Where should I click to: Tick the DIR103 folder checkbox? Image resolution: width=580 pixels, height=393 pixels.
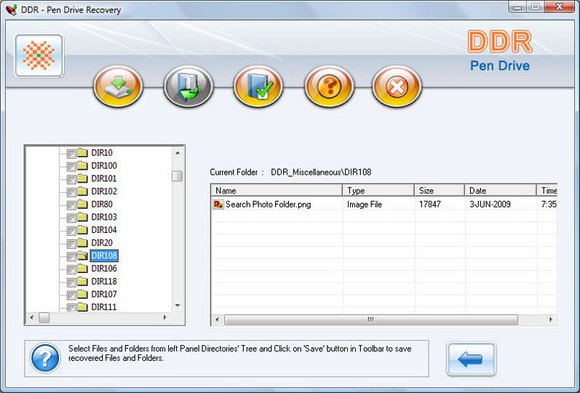coord(71,218)
